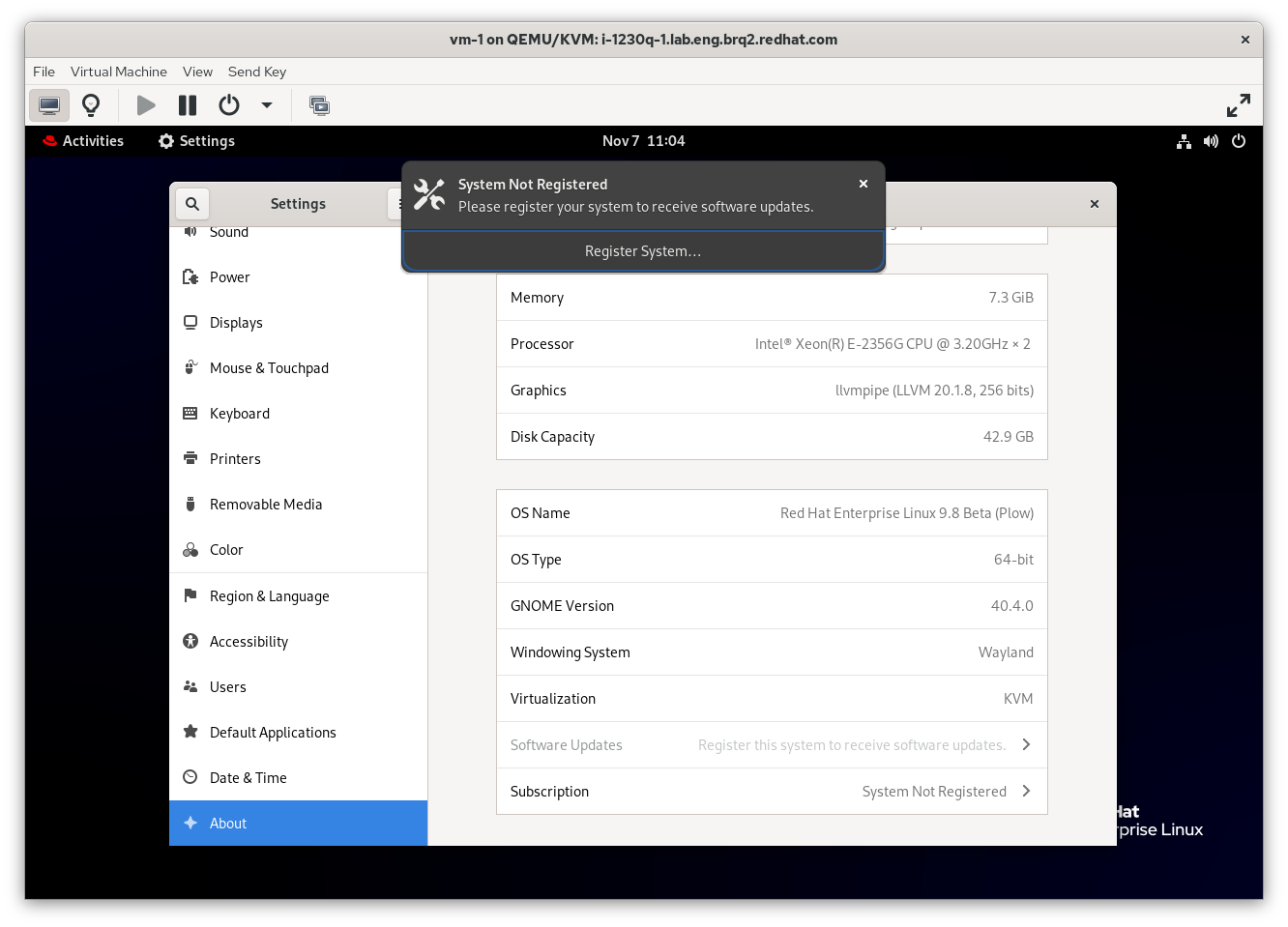The height and width of the screenshot is (927, 1288).
Task: Select Removable Media in the sidebar
Action: [x=298, y=505]
